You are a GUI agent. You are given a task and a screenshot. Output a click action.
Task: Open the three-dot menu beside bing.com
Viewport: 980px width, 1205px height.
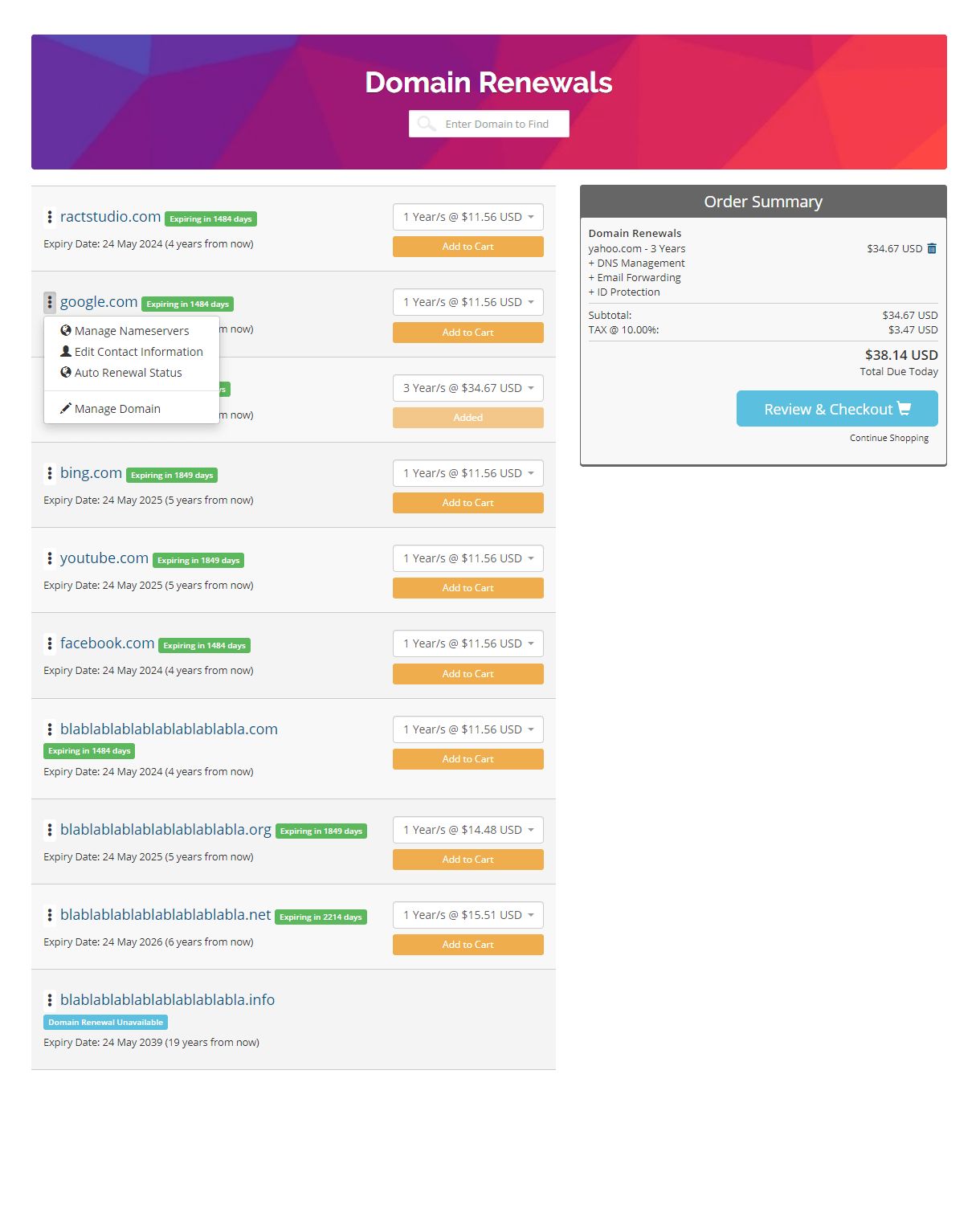pyautogui.click(x=50, y=473)
